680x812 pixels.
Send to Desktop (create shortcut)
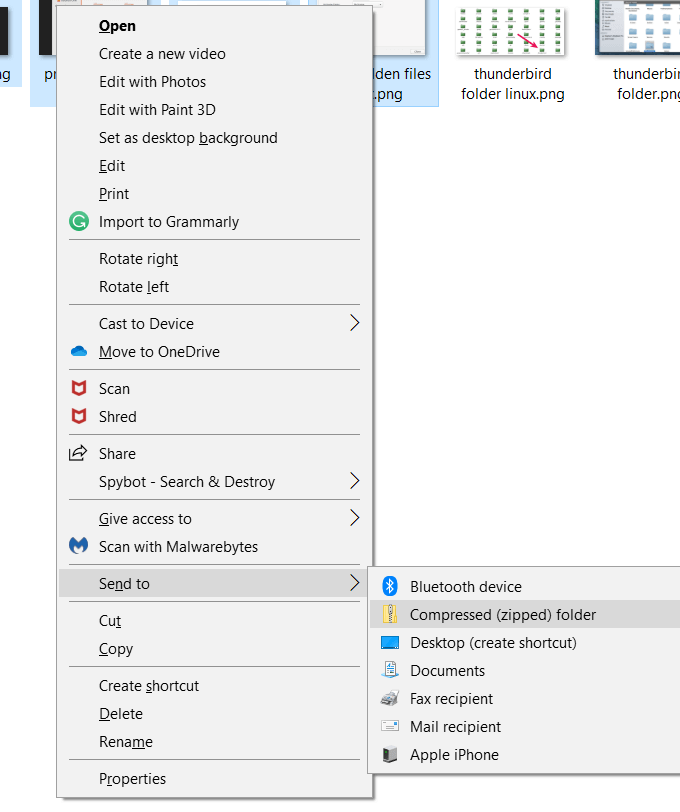(x=525, y=643)
